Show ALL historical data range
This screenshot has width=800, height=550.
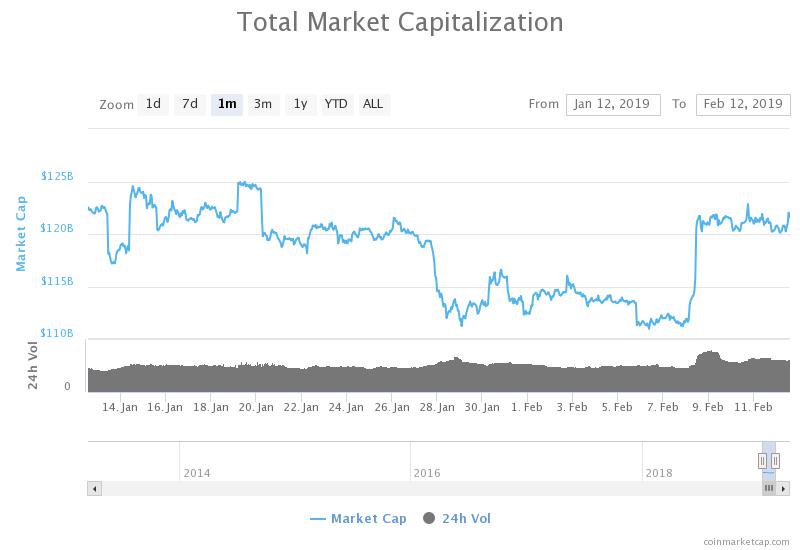[x=373, y=104]
